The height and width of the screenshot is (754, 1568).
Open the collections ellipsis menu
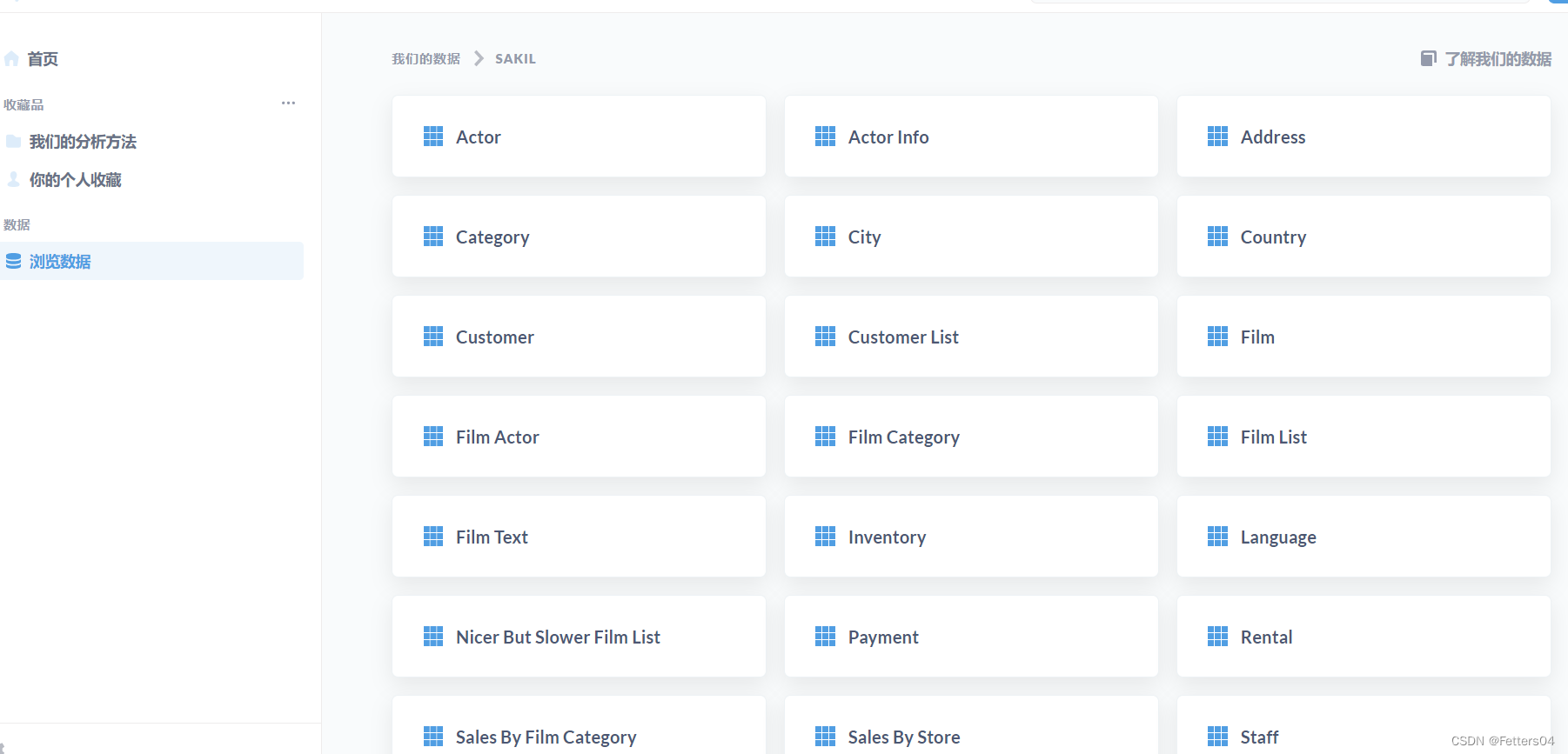tap(288, 103)
